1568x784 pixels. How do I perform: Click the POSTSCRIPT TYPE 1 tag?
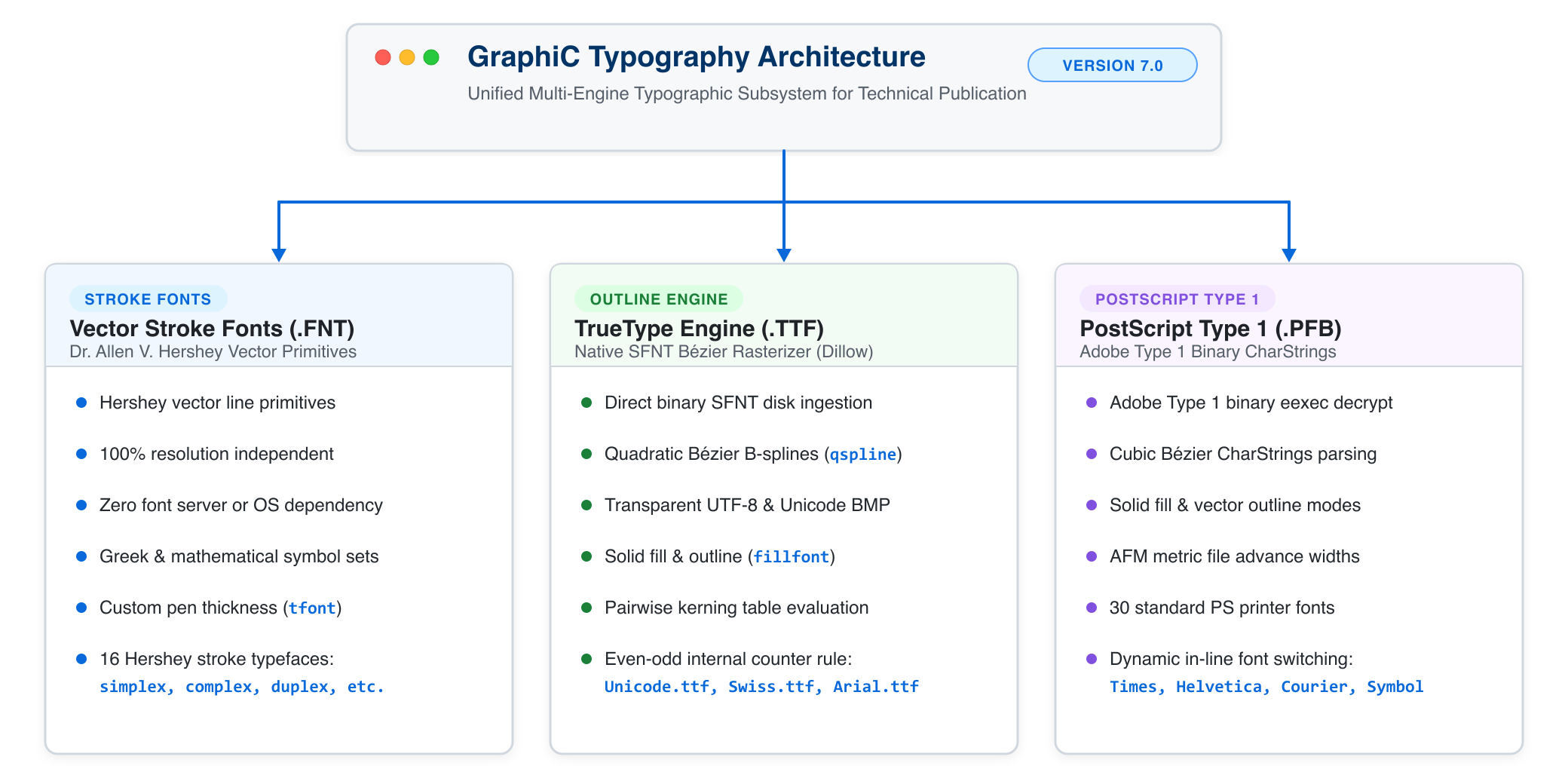tap(1178, 299)
